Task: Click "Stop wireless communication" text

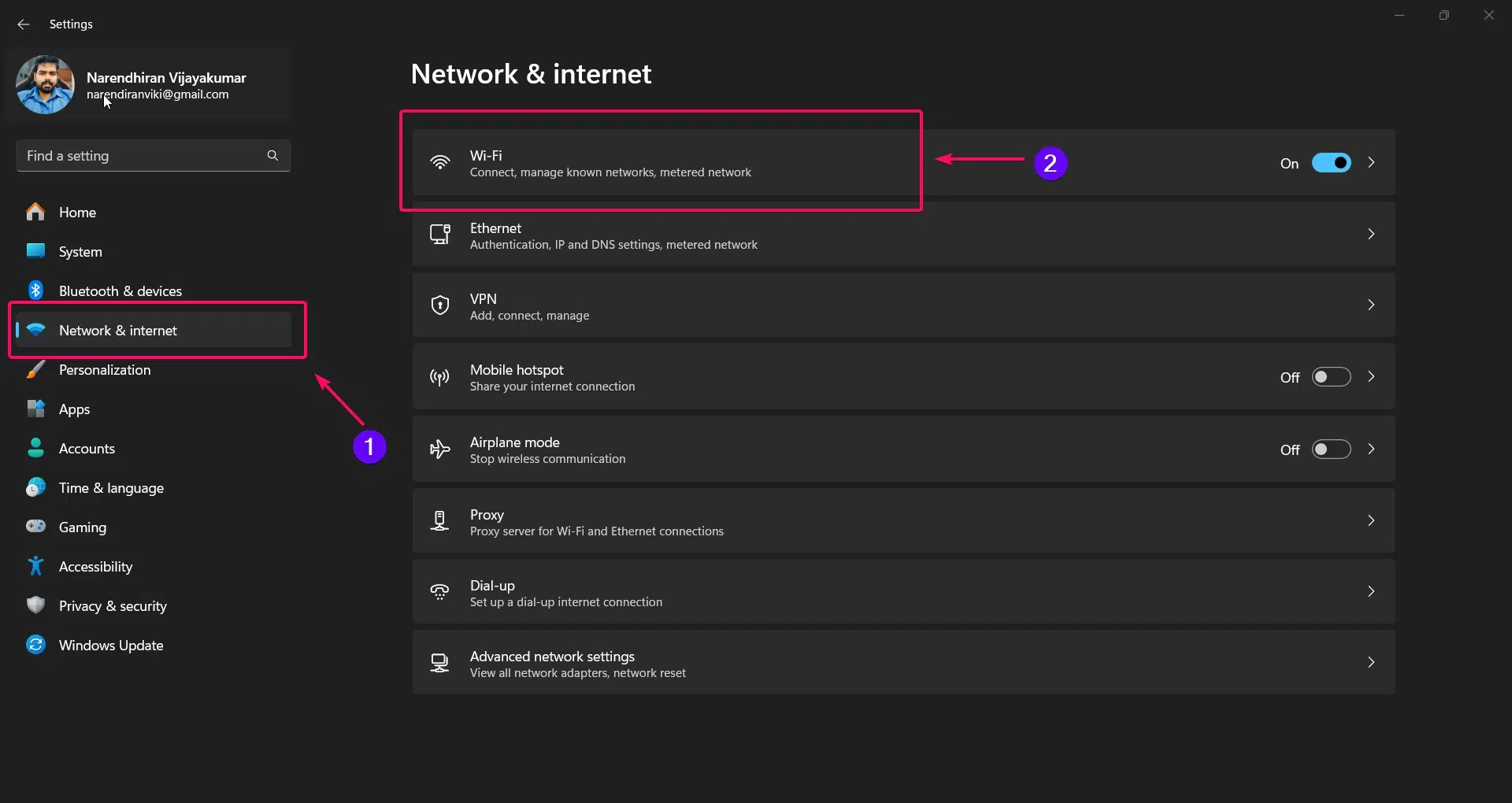Action: [547, 459]
